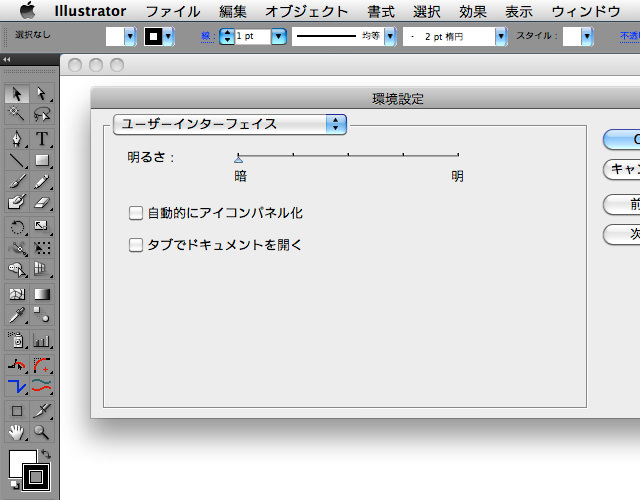Select the Pen tool
The image size is (640, 500).
click(x=17, y=139)
